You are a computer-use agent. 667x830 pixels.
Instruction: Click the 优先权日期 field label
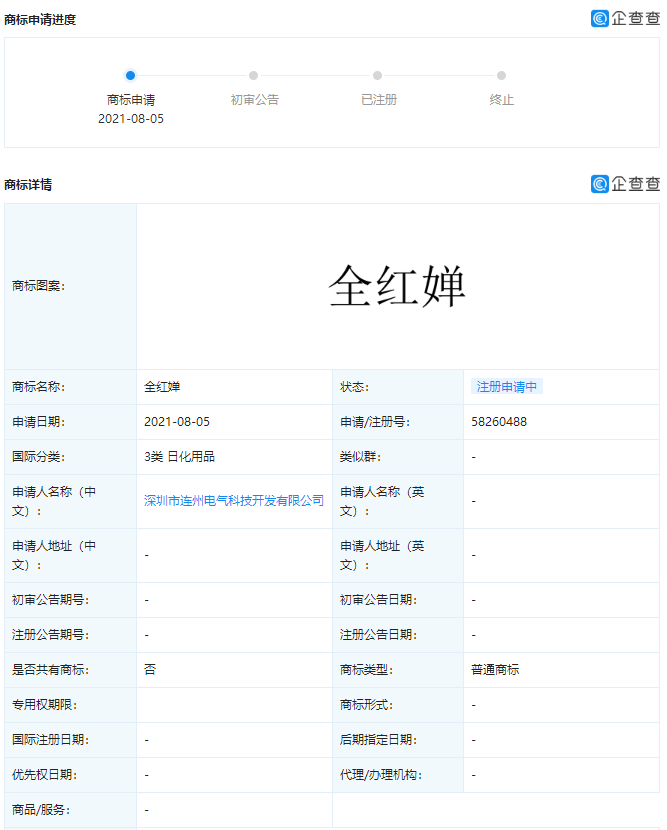click(44, 775)
